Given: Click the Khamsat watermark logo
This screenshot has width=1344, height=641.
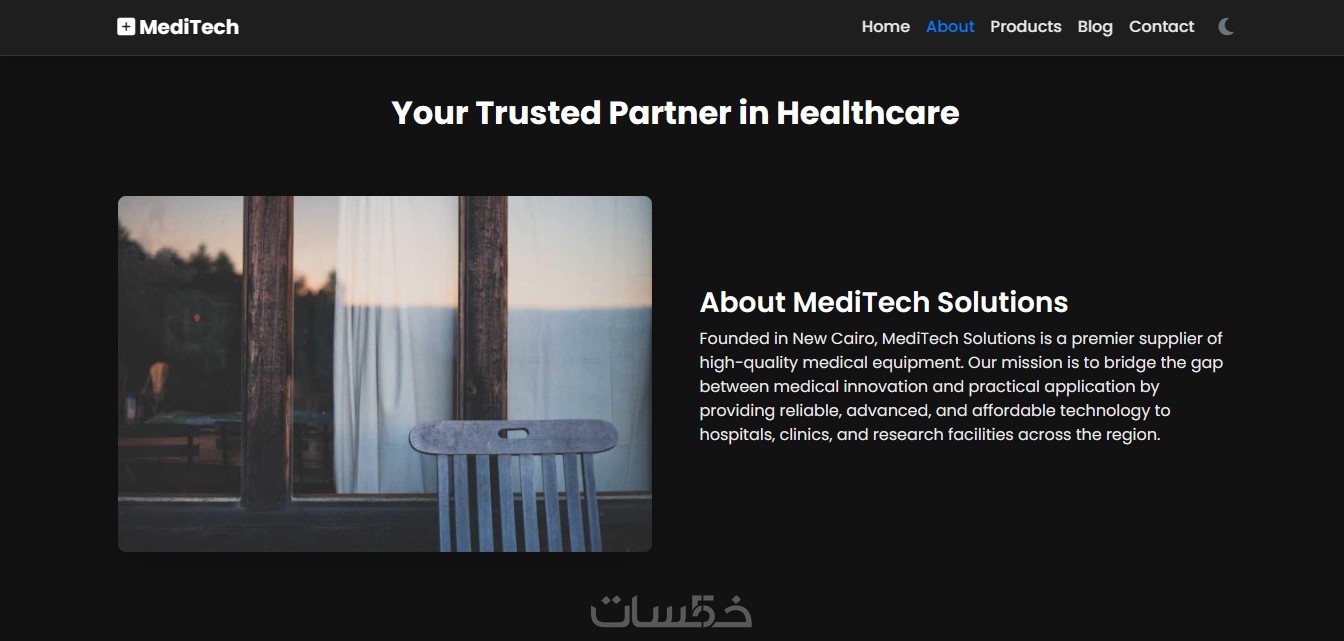Looking at the screenshot, I should click(x=672, y=611).
